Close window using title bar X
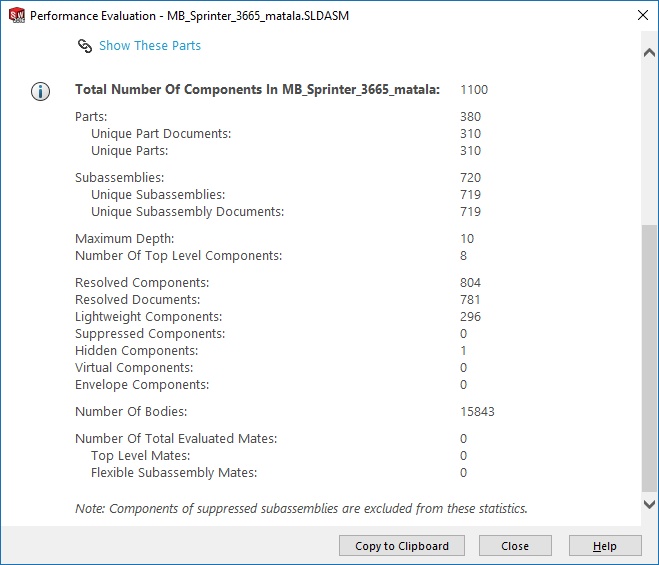659x565 pixels. click(643, 15)
